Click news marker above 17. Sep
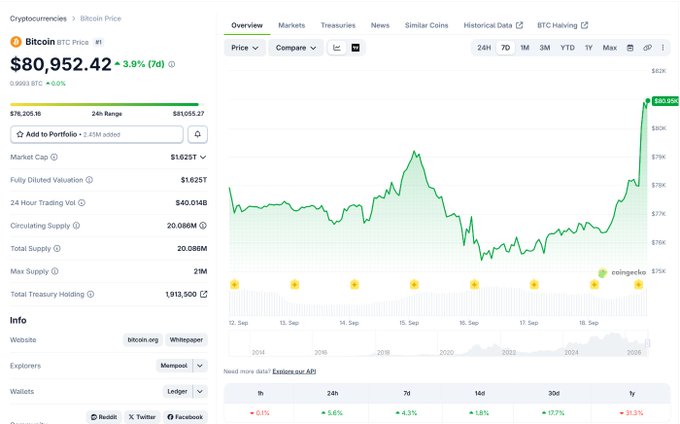 534,284
